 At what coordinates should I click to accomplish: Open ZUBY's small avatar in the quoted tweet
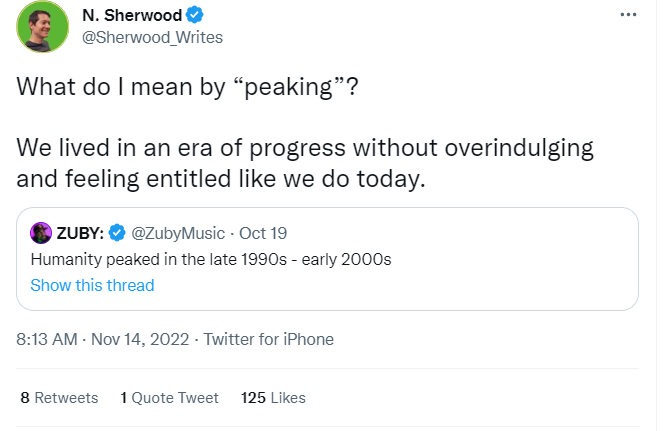pyautogui.click(x=41, y=233)
